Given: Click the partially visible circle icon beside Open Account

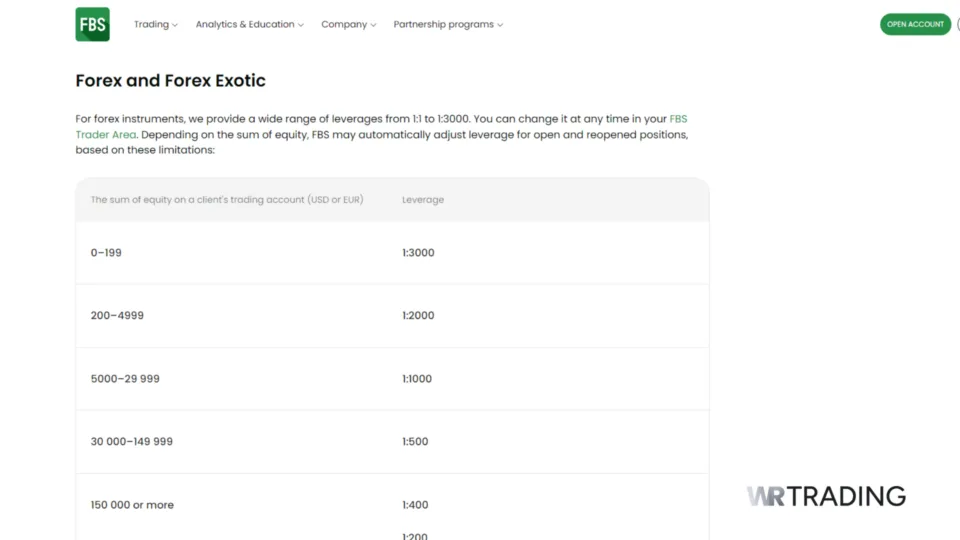Looking at the screenshot, I should click(x=957, y=24).
